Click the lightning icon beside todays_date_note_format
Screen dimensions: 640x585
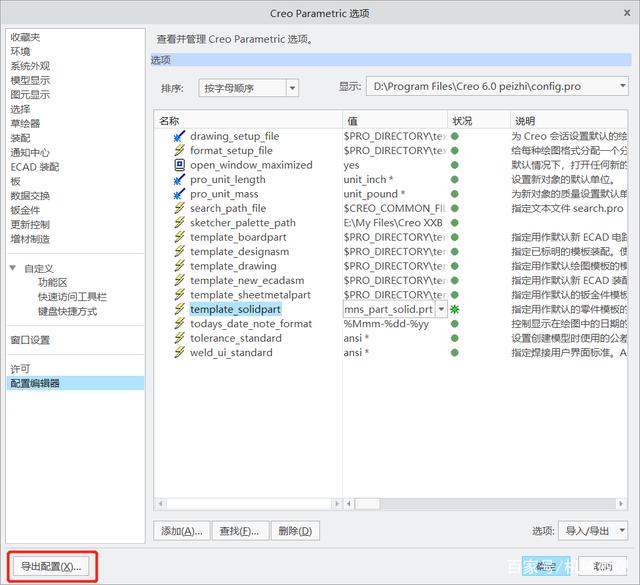179,323
